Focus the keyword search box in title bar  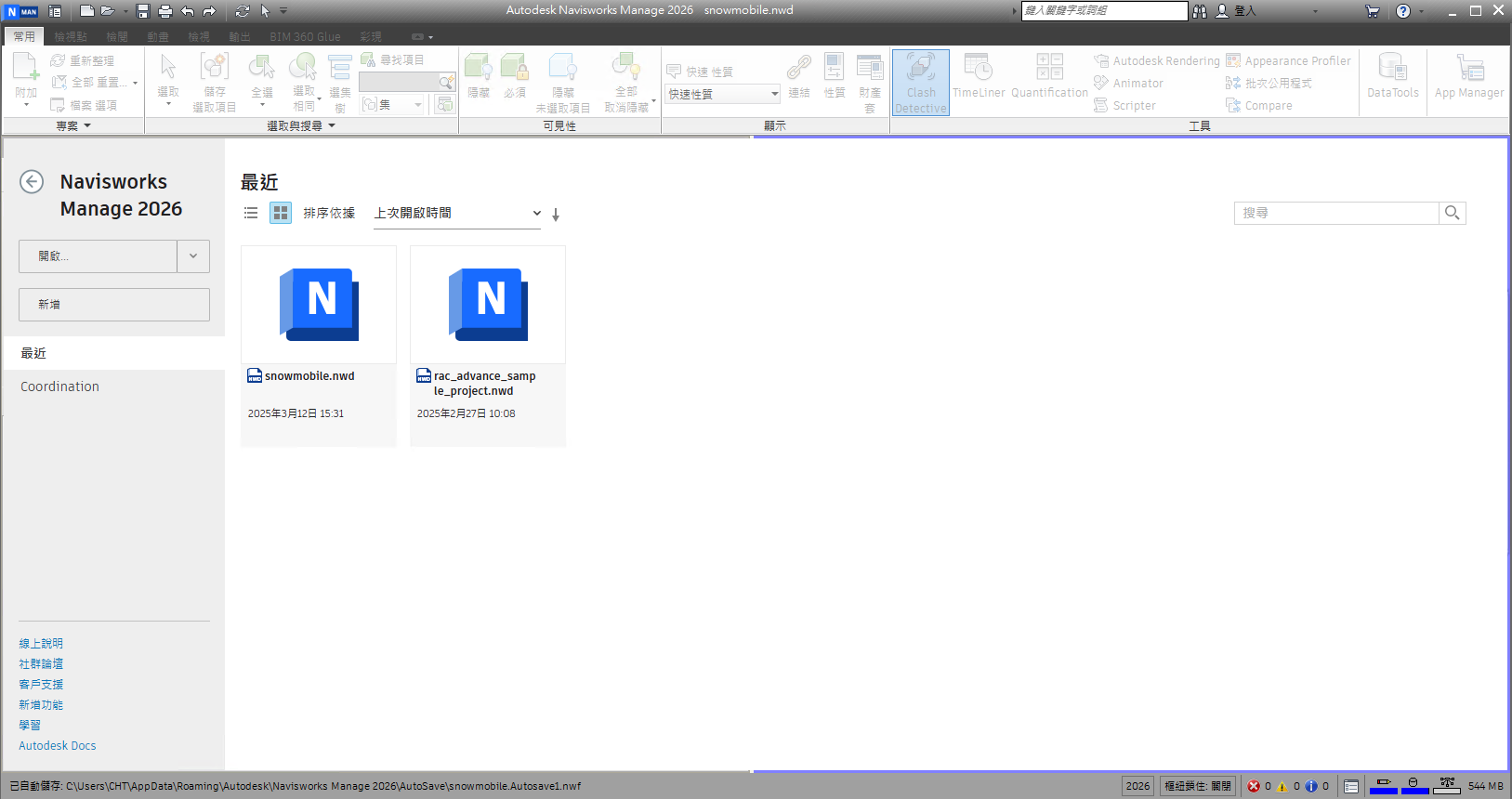pyautogui.click(x=1104, y=10)
